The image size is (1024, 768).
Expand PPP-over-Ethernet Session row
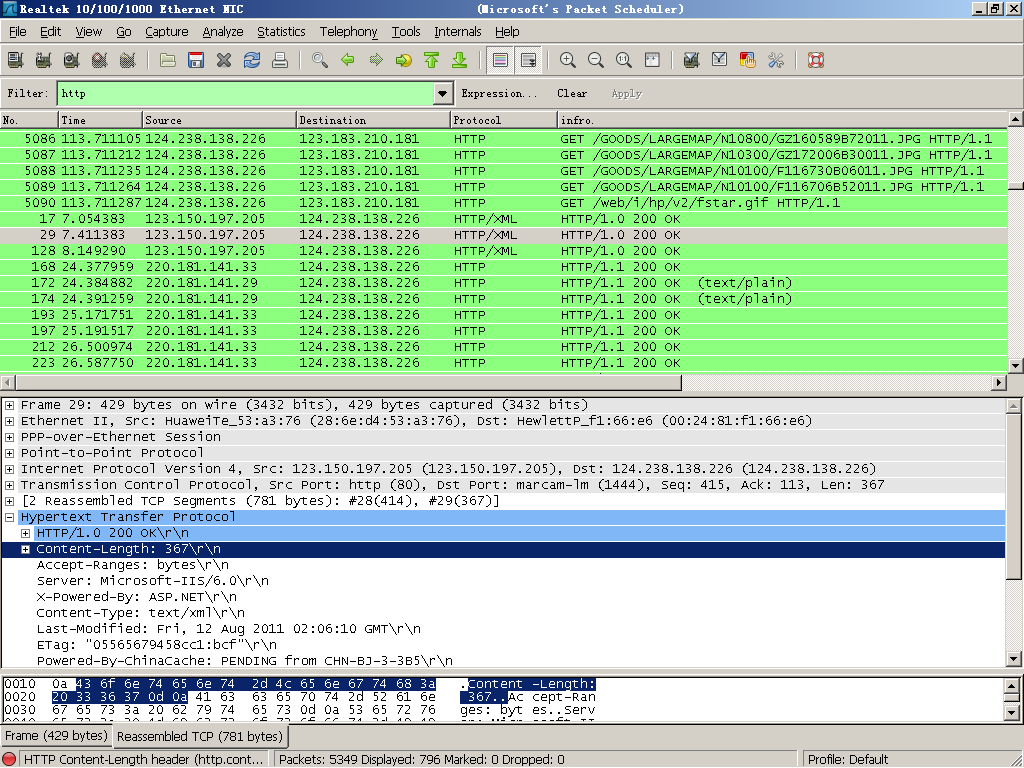(10, 437)
